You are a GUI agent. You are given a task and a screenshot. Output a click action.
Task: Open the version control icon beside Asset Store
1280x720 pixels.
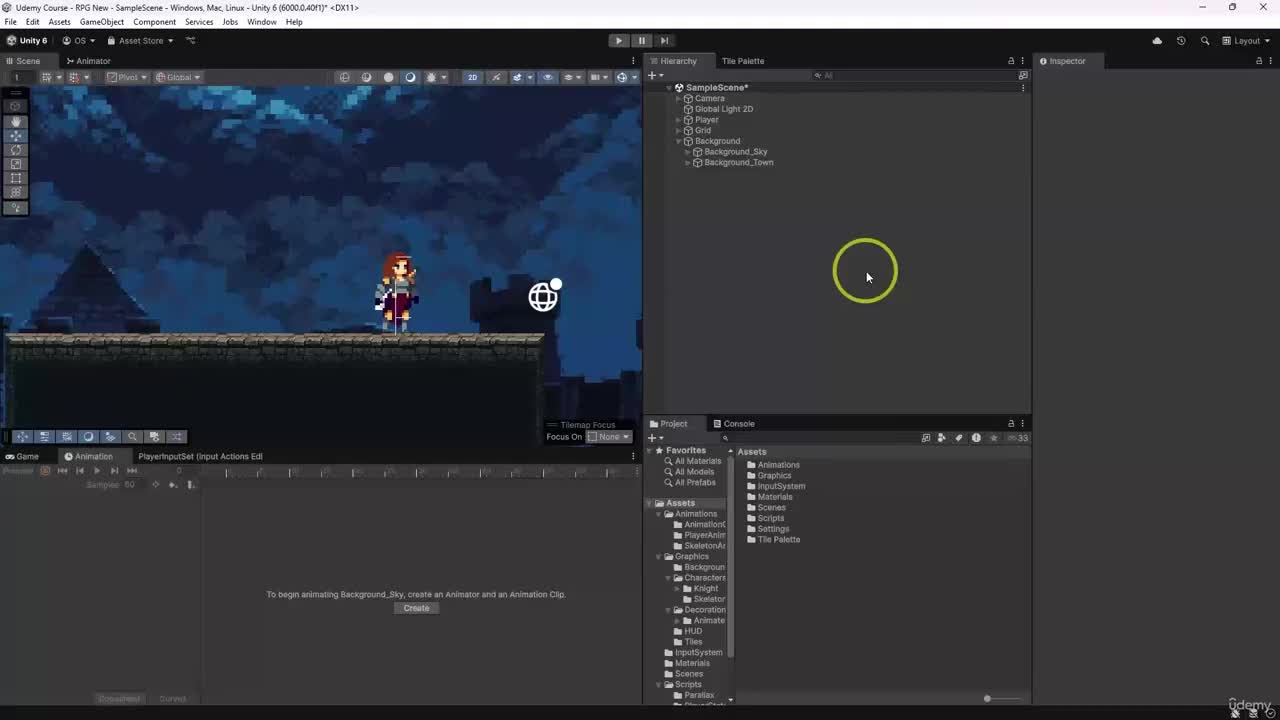point(190,41)
